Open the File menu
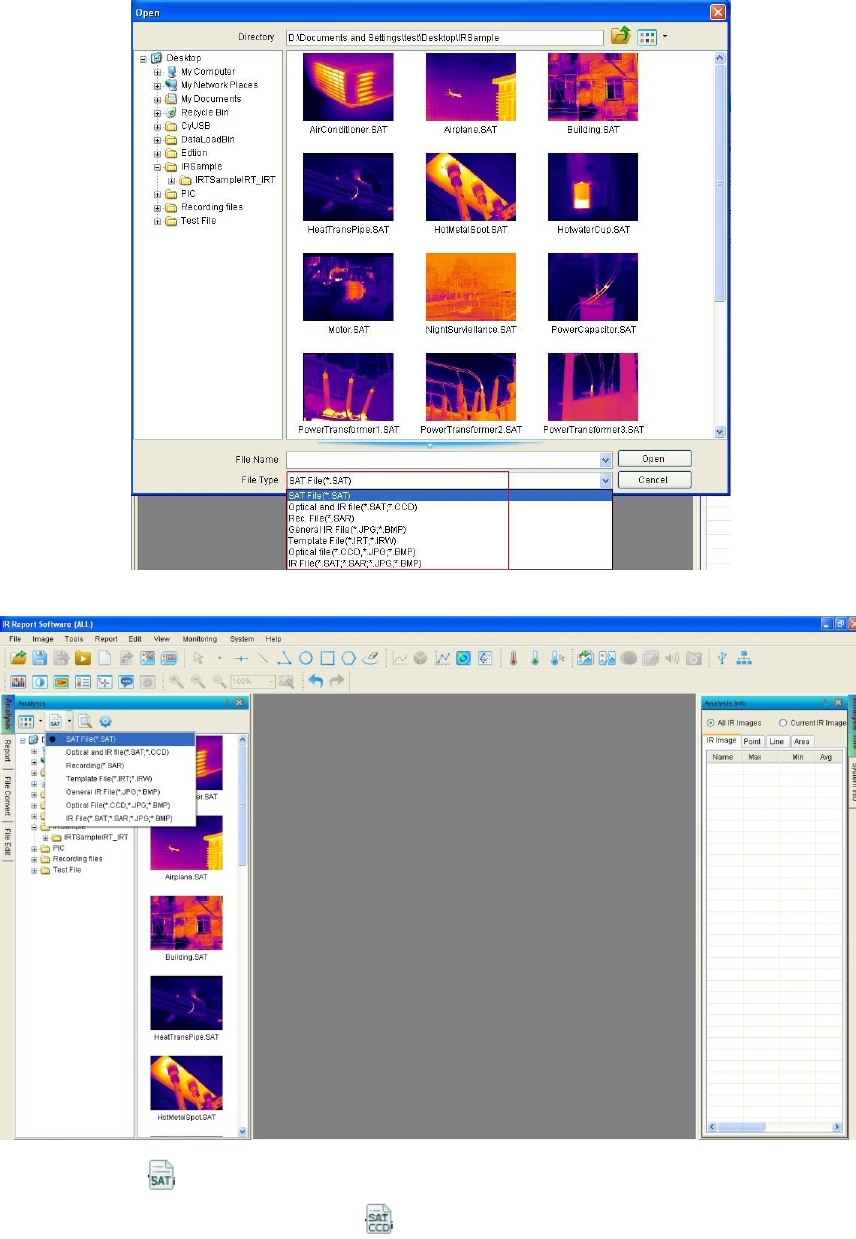 click(15, 638)
